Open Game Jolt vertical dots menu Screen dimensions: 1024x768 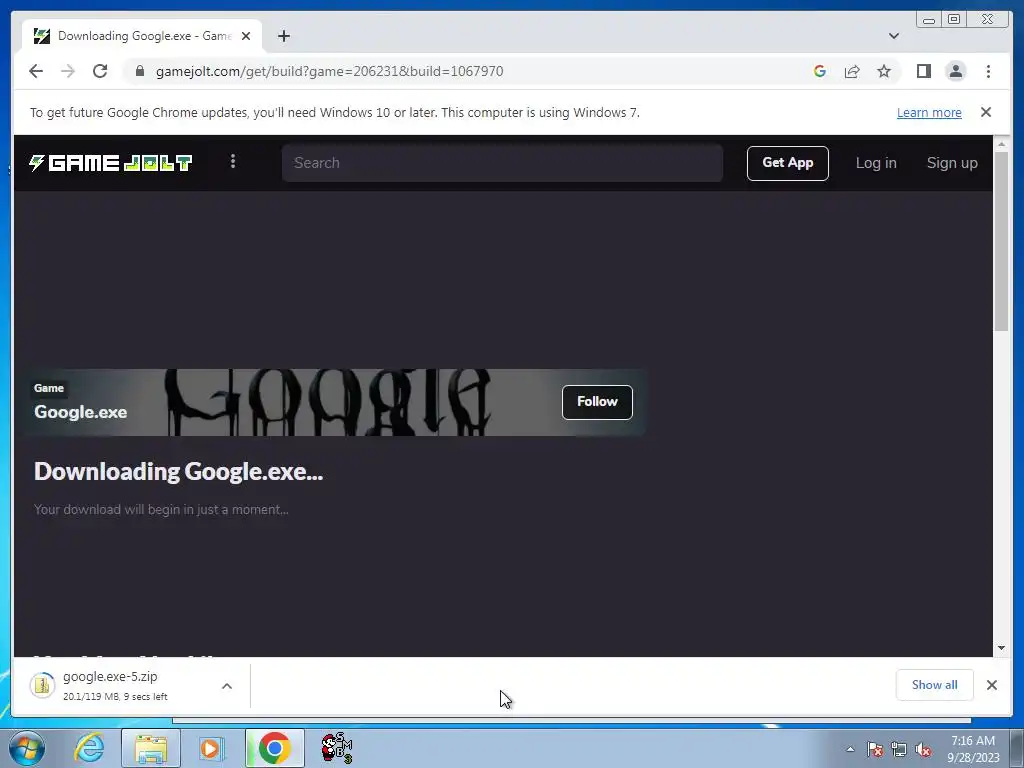point(232,161)
